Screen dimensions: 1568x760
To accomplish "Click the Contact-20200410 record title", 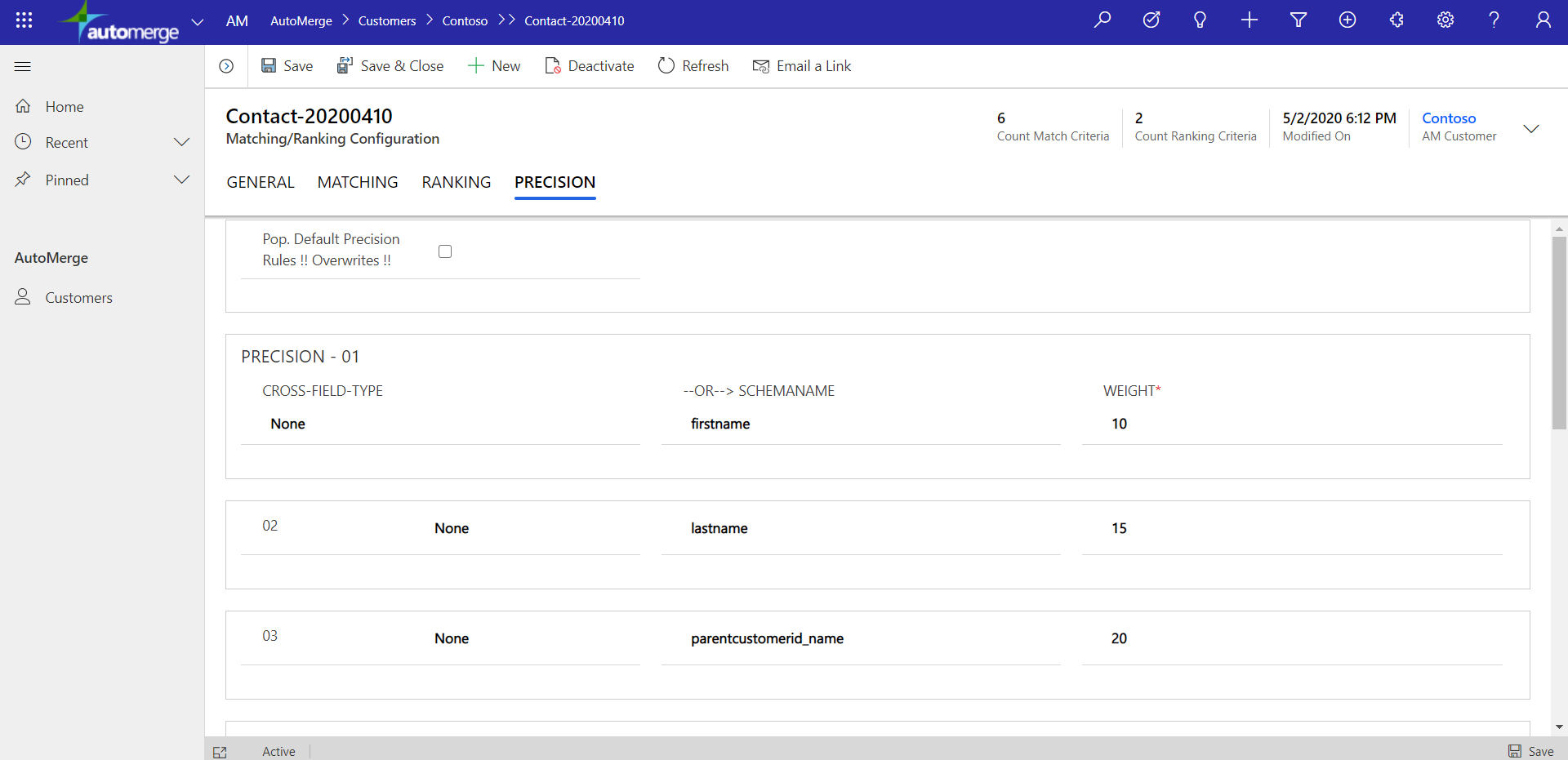I will (309, 116).
